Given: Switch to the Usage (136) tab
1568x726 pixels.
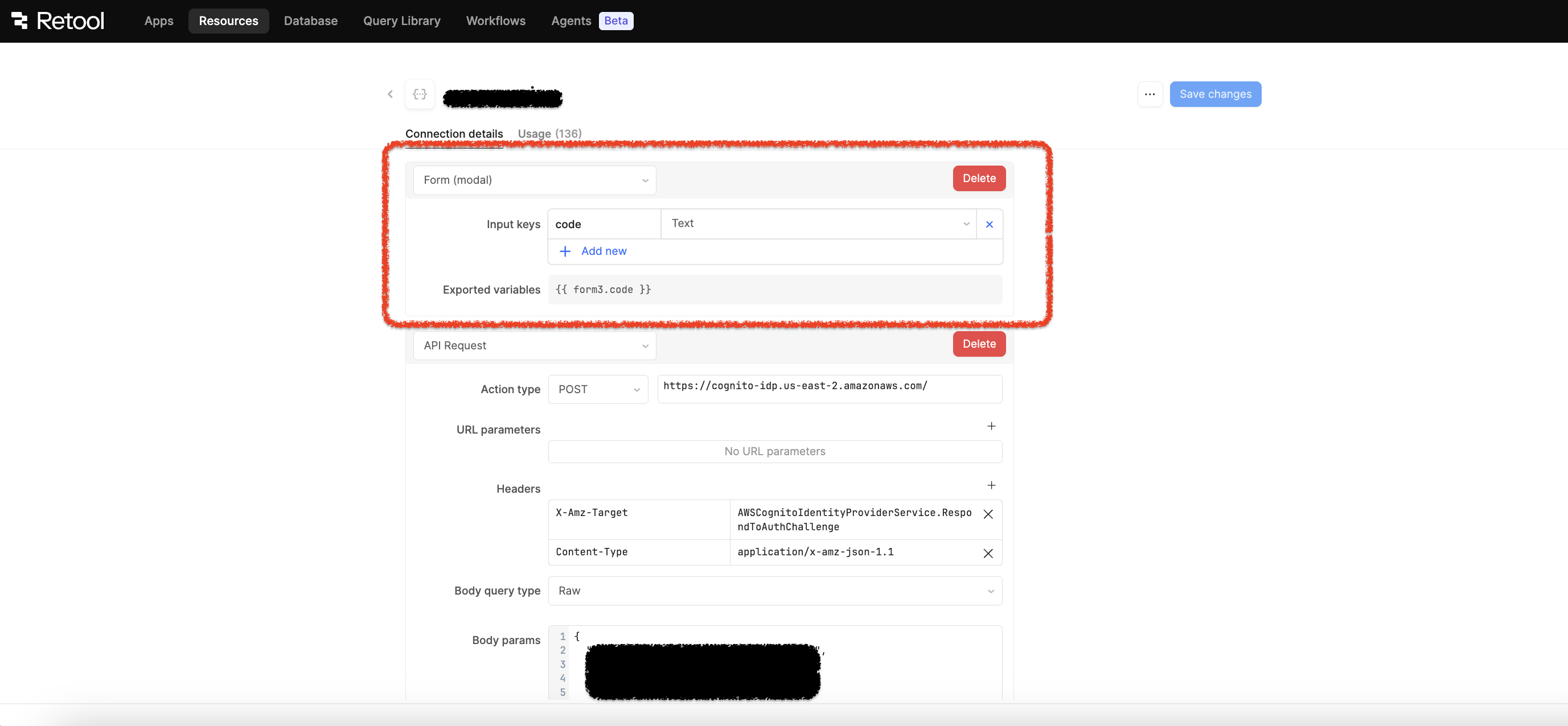Looking at the screenshot, I should (x=549, y=134).
